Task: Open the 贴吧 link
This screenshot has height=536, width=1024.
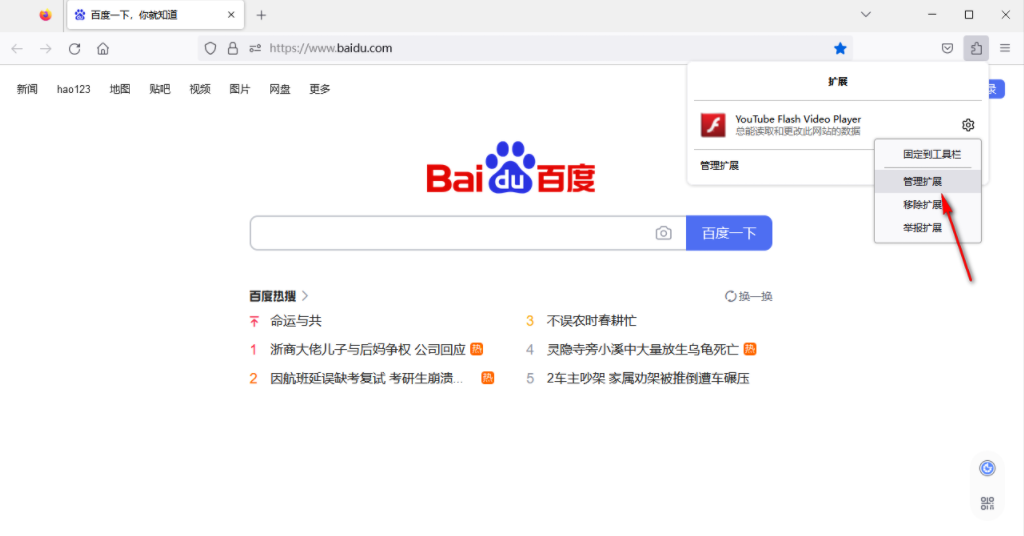Action: pyautogui.click(x=160, y=89)
